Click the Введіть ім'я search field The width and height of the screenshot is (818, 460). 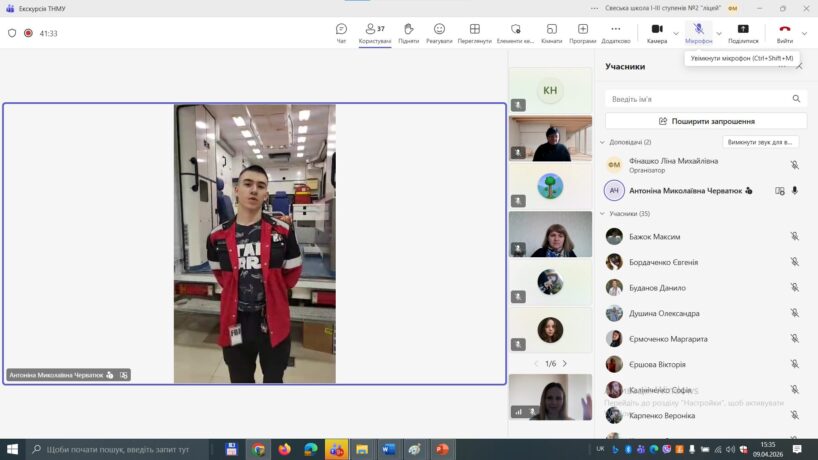699,99
